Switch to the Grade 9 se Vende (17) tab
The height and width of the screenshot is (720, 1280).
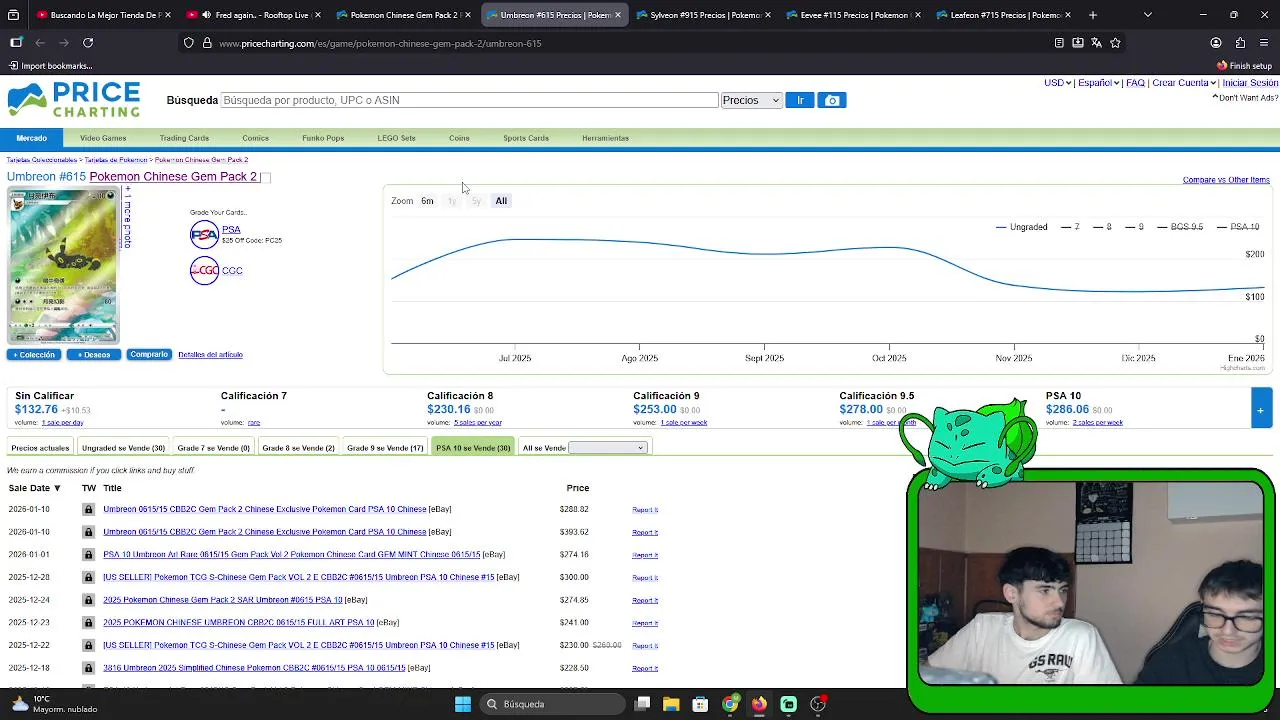point(385,448)
